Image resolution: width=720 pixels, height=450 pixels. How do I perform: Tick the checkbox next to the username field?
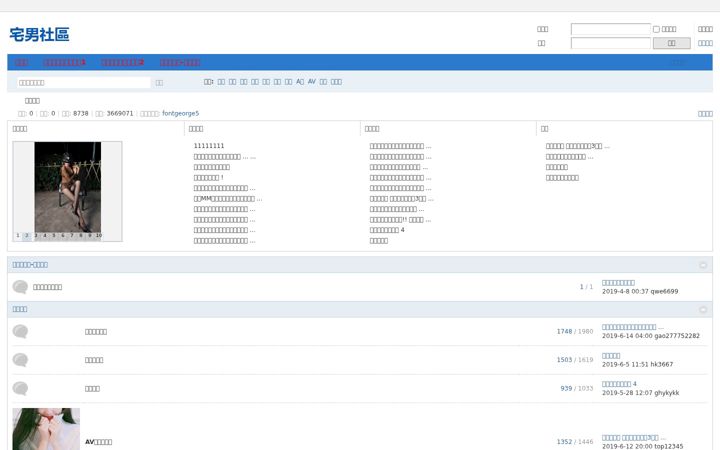click(656, 29)
